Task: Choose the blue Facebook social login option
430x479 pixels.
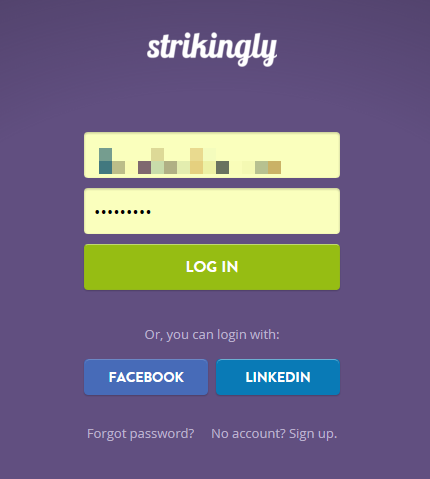Action: [x=146, y=377]
